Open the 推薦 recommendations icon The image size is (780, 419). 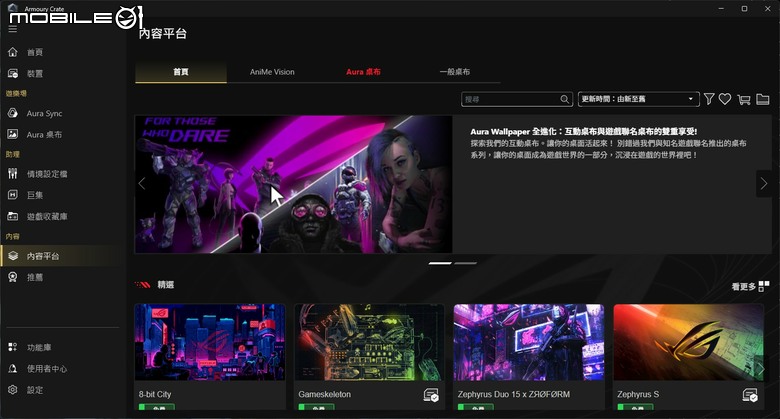coord(12,277)
